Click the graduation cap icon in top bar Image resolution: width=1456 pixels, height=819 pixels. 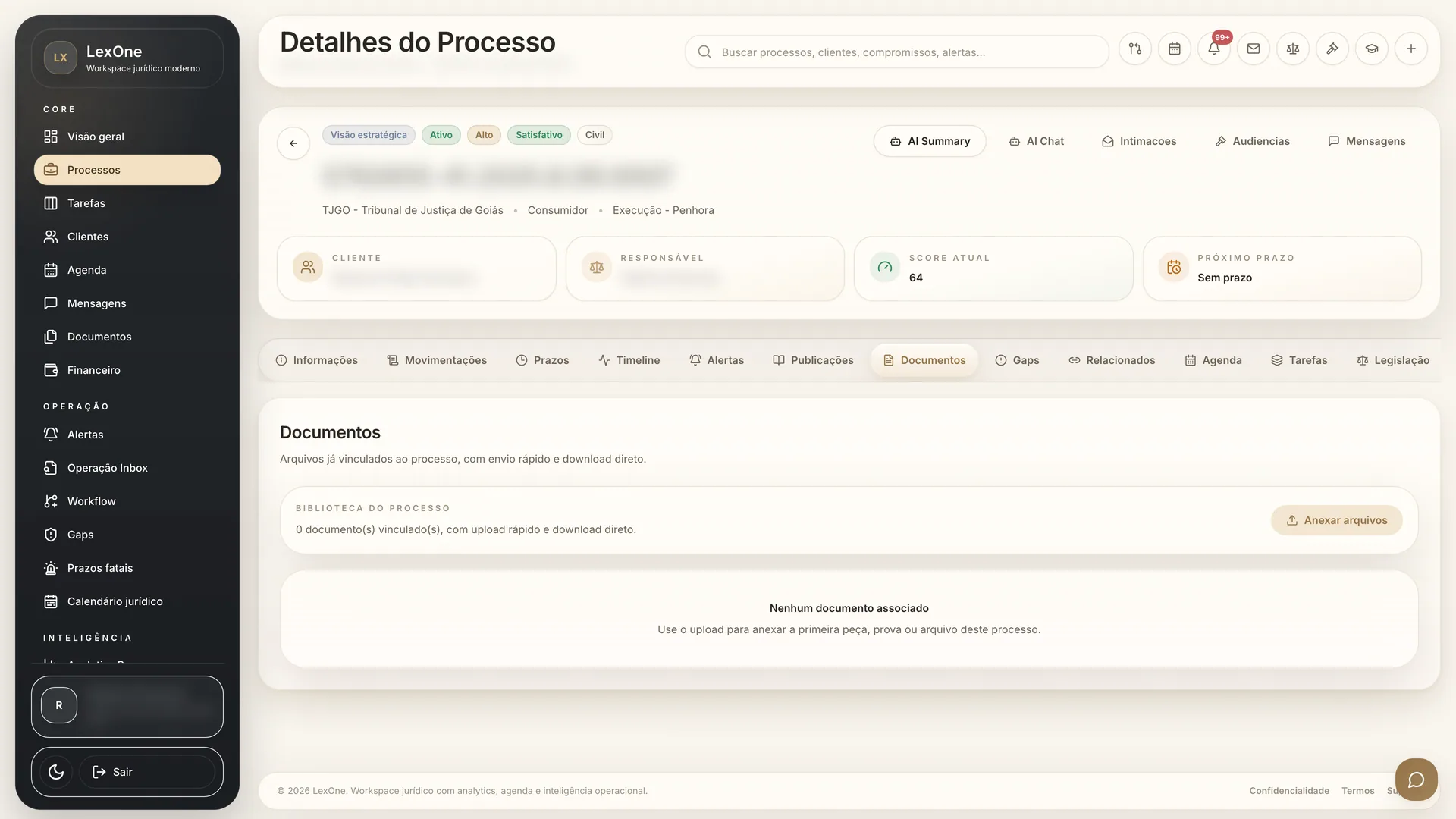tap(1372, 49)
